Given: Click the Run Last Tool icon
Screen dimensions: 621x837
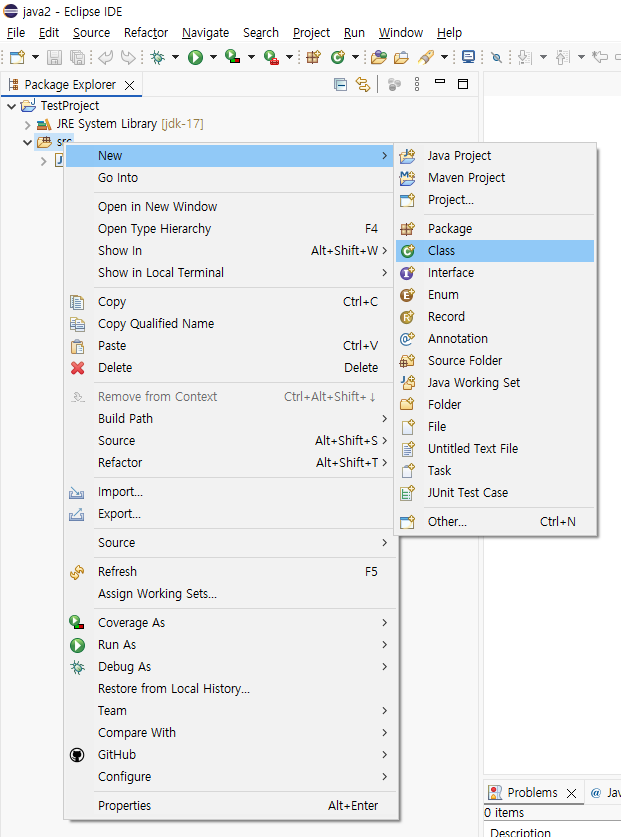Looking at the screenshot, I should [271, 57].
